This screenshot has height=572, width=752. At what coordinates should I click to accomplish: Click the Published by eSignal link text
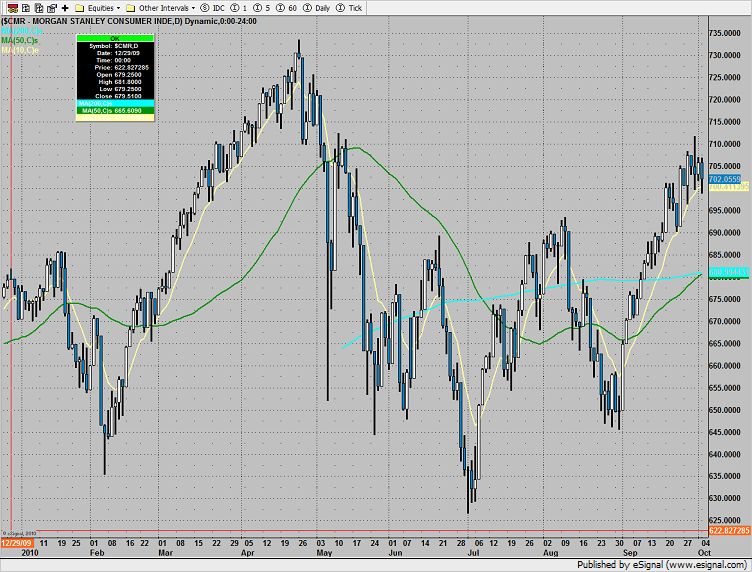tap(662, 565)
